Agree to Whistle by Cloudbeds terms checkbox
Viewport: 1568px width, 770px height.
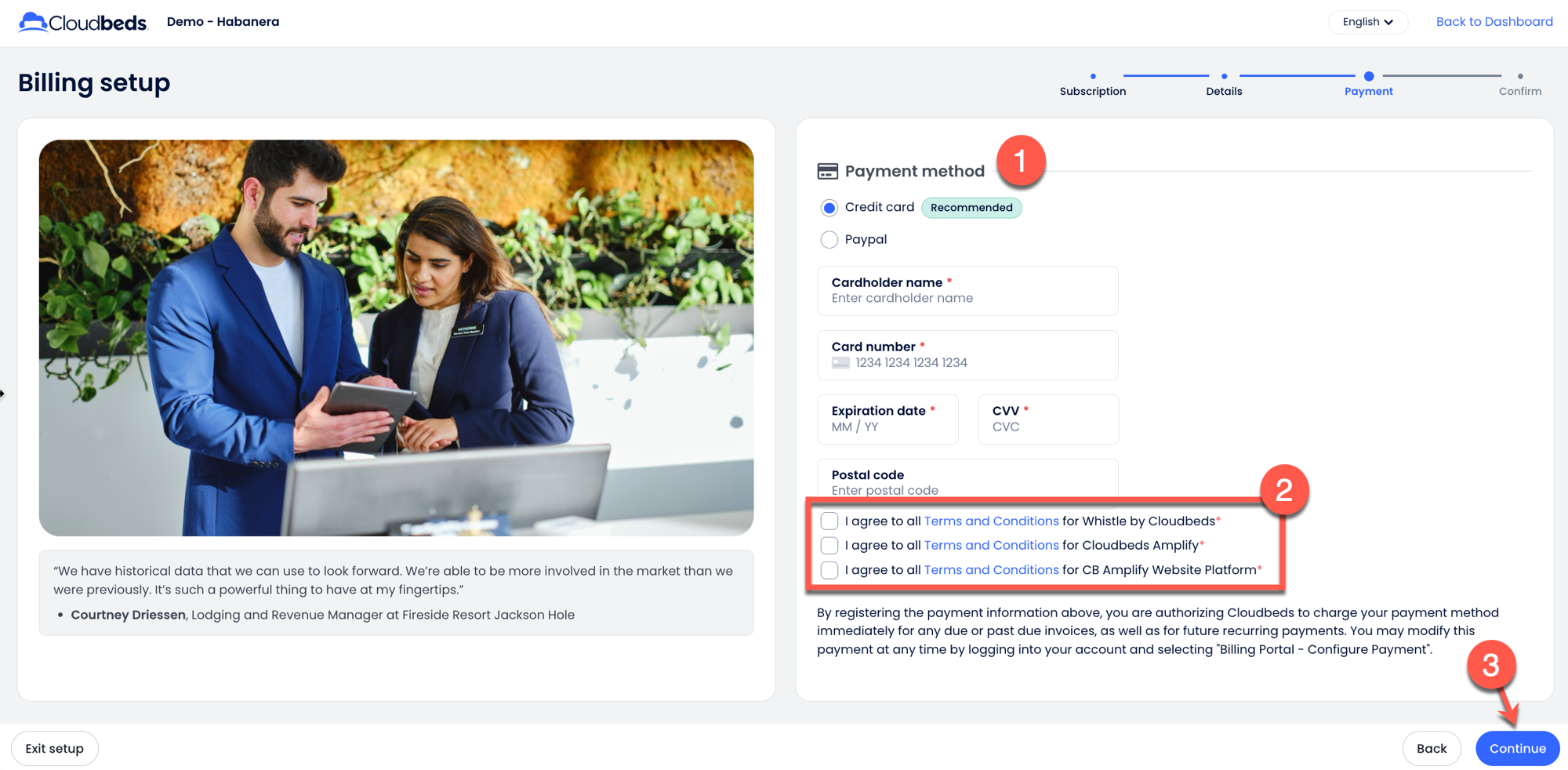tap(829, 521)
